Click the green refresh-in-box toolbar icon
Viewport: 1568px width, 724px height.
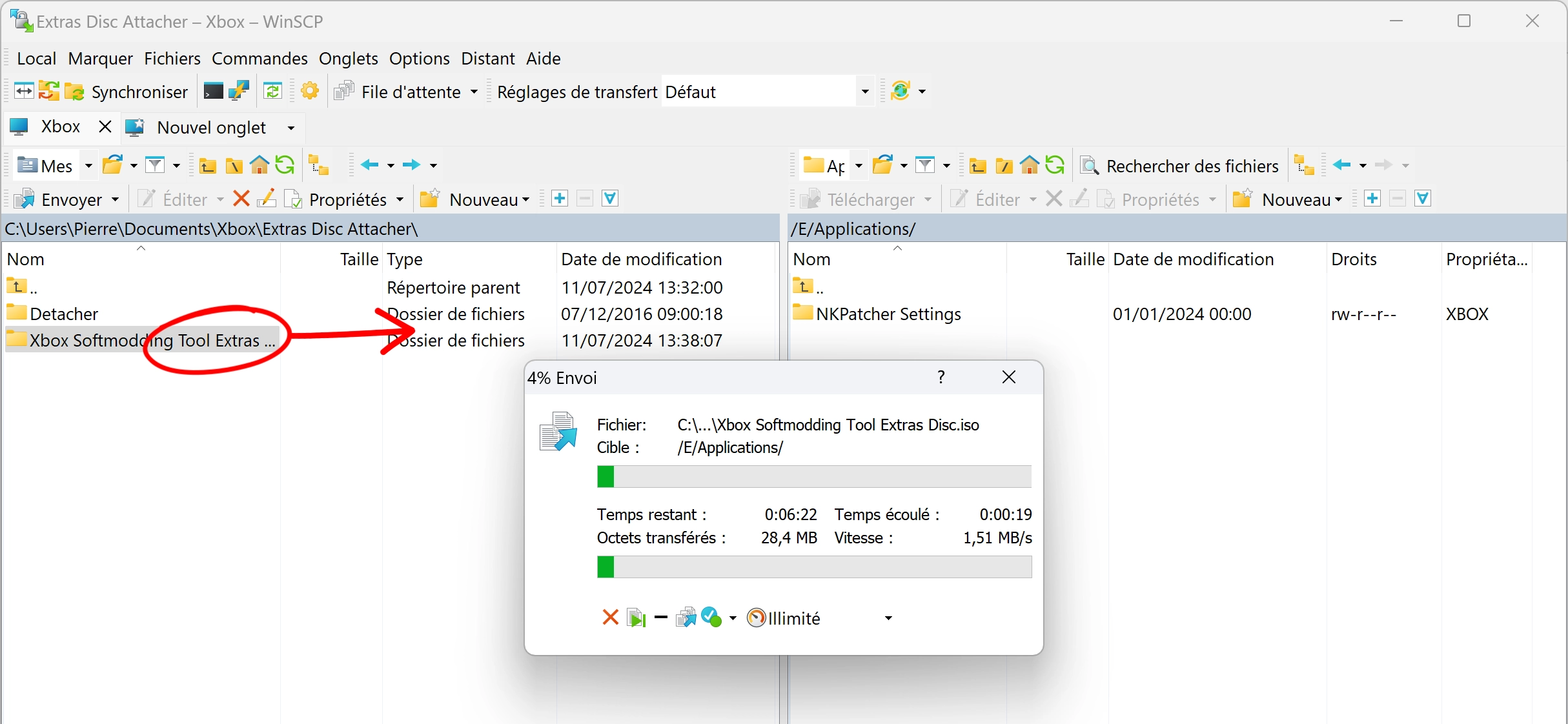[273, 91]
